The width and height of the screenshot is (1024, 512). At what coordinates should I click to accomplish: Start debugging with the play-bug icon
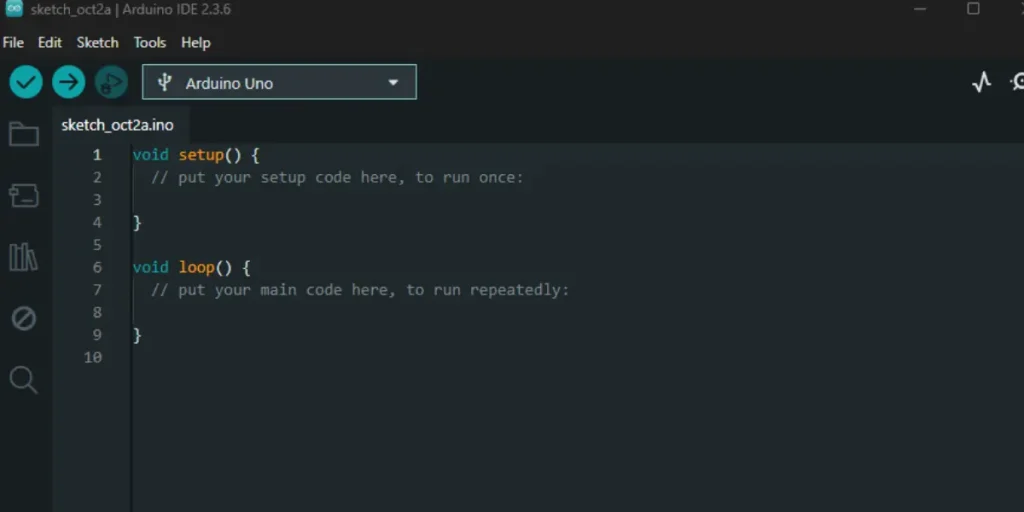111,82
